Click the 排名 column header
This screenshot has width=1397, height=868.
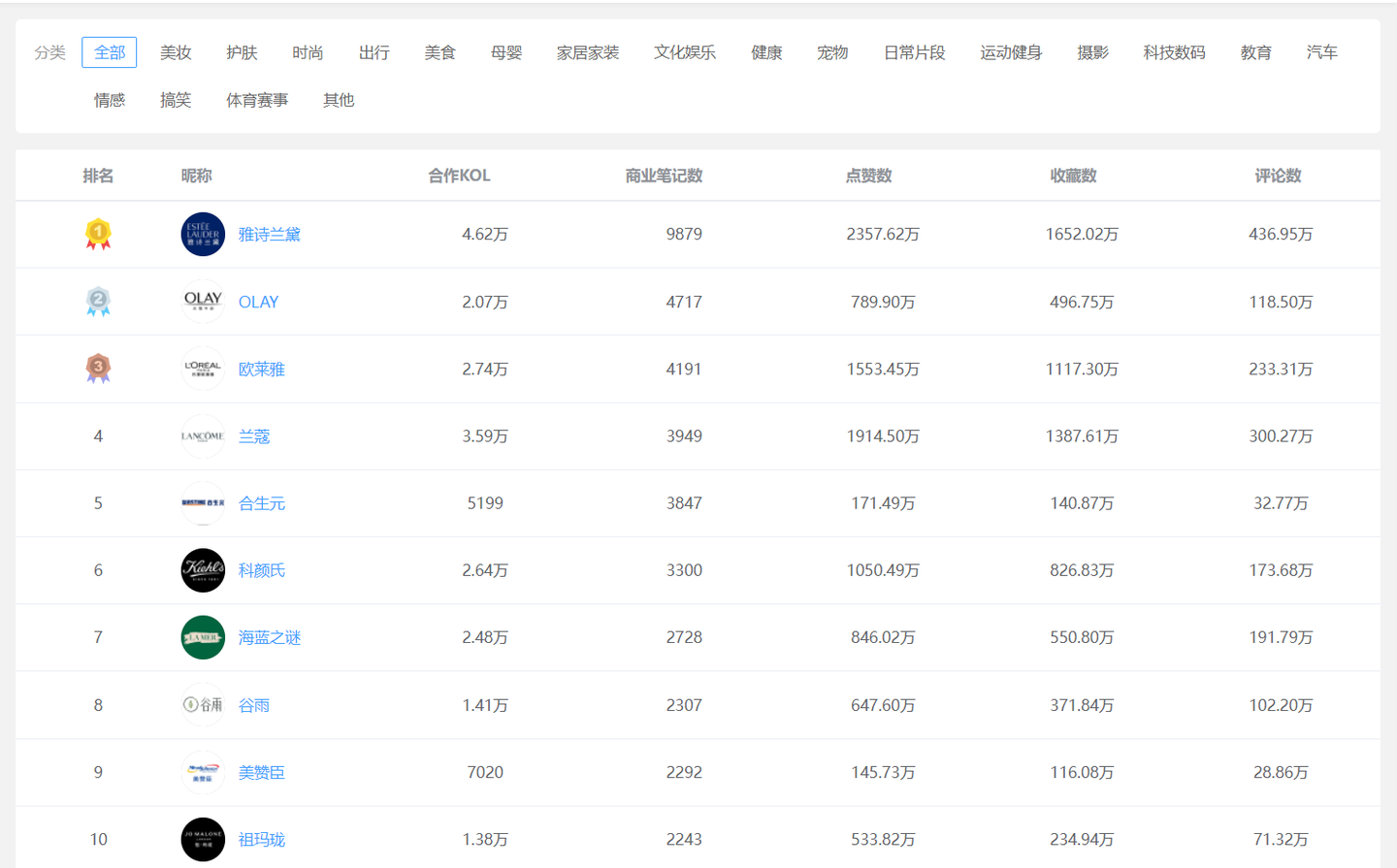click(98, 176)
